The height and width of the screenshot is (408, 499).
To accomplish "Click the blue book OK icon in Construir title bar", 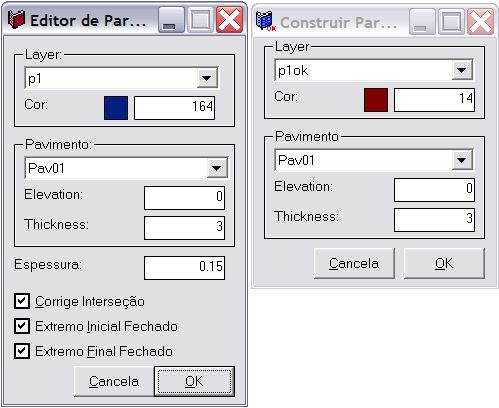I will [x=265, y=21].
